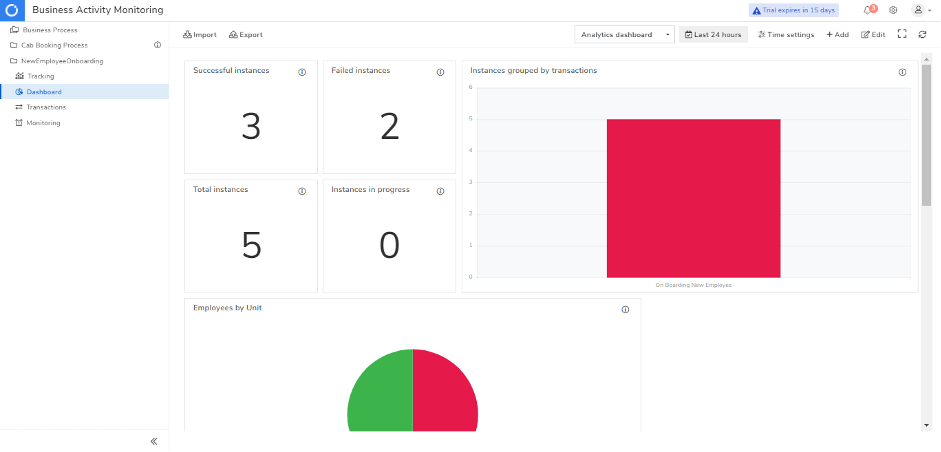Image resolution: width=941 pixels, height=452 pixels.
Task: Click the info icon on Total instances
Action: pyautogui.click(x=302, y=191)
